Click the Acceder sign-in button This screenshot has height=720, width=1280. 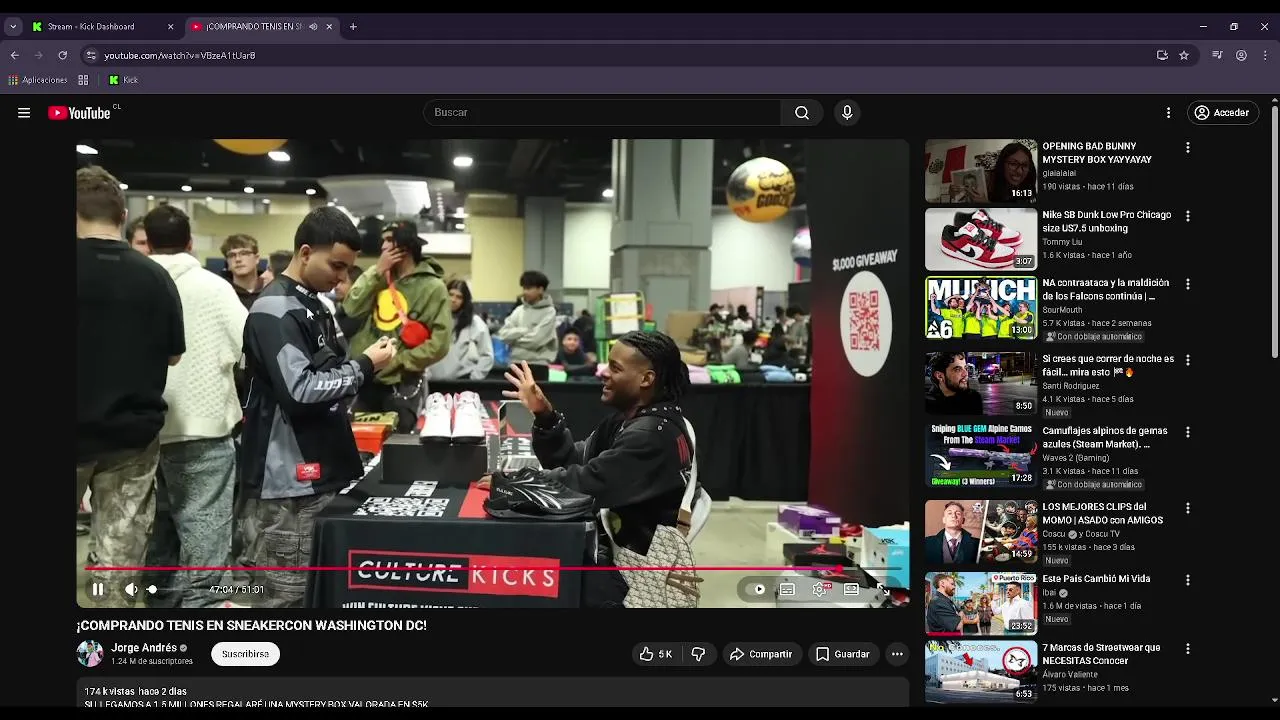click(1222, 113)
